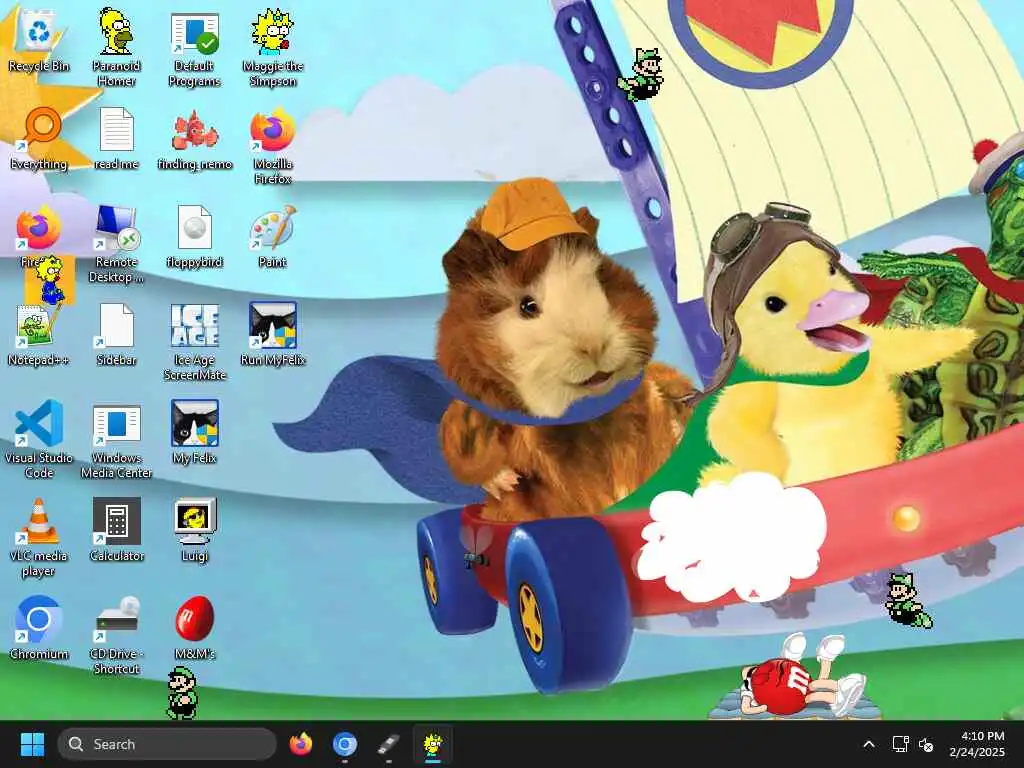Viewport: 1024px width, 768px height.
Task: Click the taskbar Search box
Action: (167, 744)
